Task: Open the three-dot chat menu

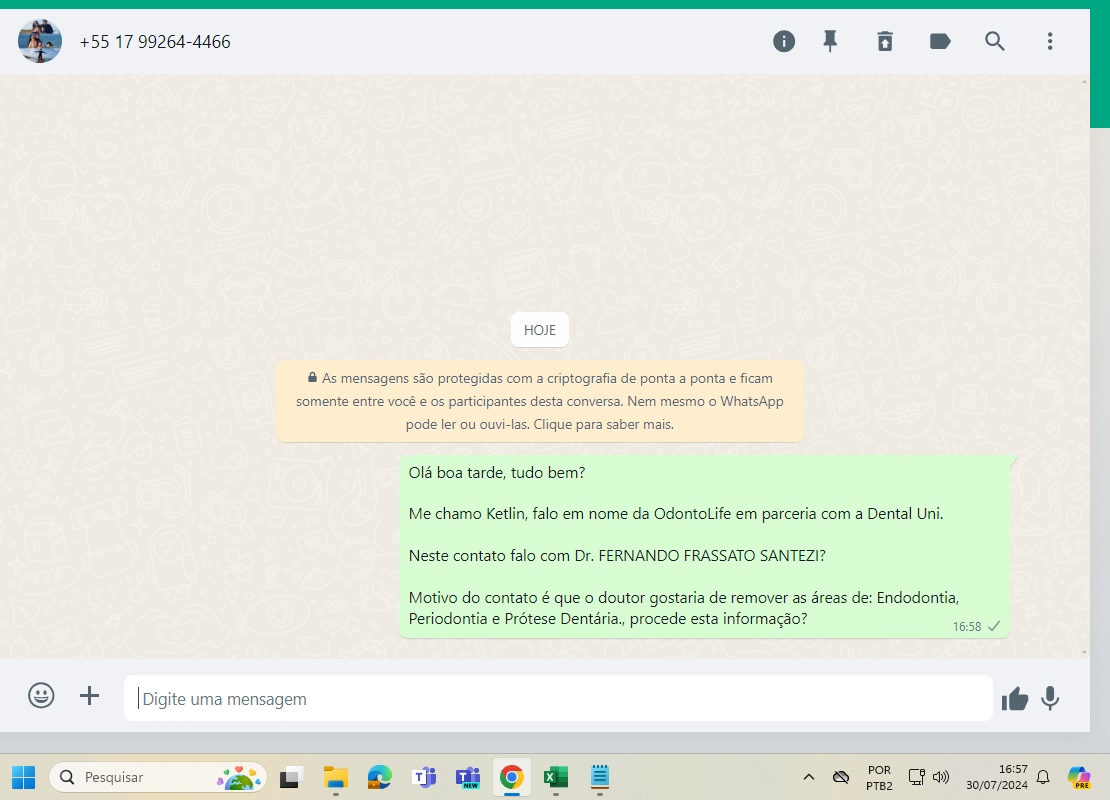Action: (x=1050, y=42)
